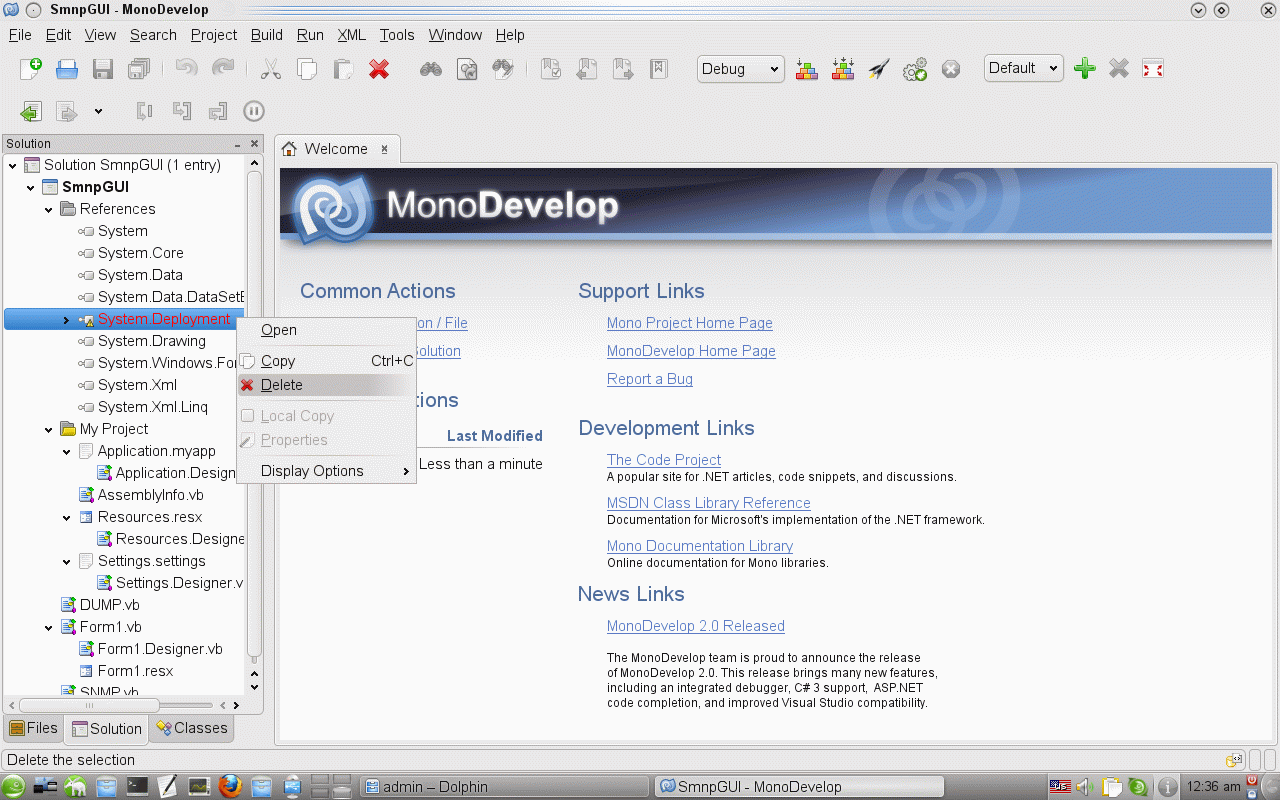Viewport: 1280px width, 800px height.
Task: Launch Firefox from the taskbar
Action: point(230,786)
